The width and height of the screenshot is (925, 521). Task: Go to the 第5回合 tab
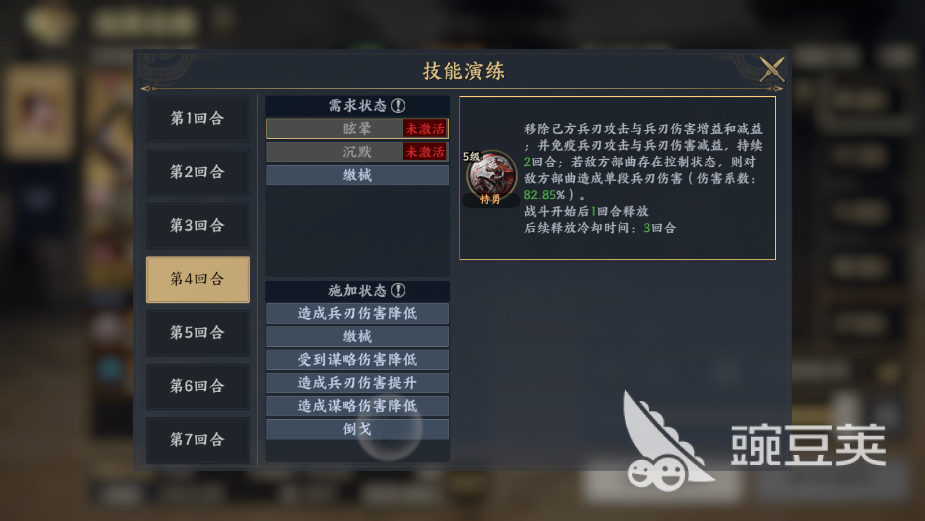click(x=198, y=333)
